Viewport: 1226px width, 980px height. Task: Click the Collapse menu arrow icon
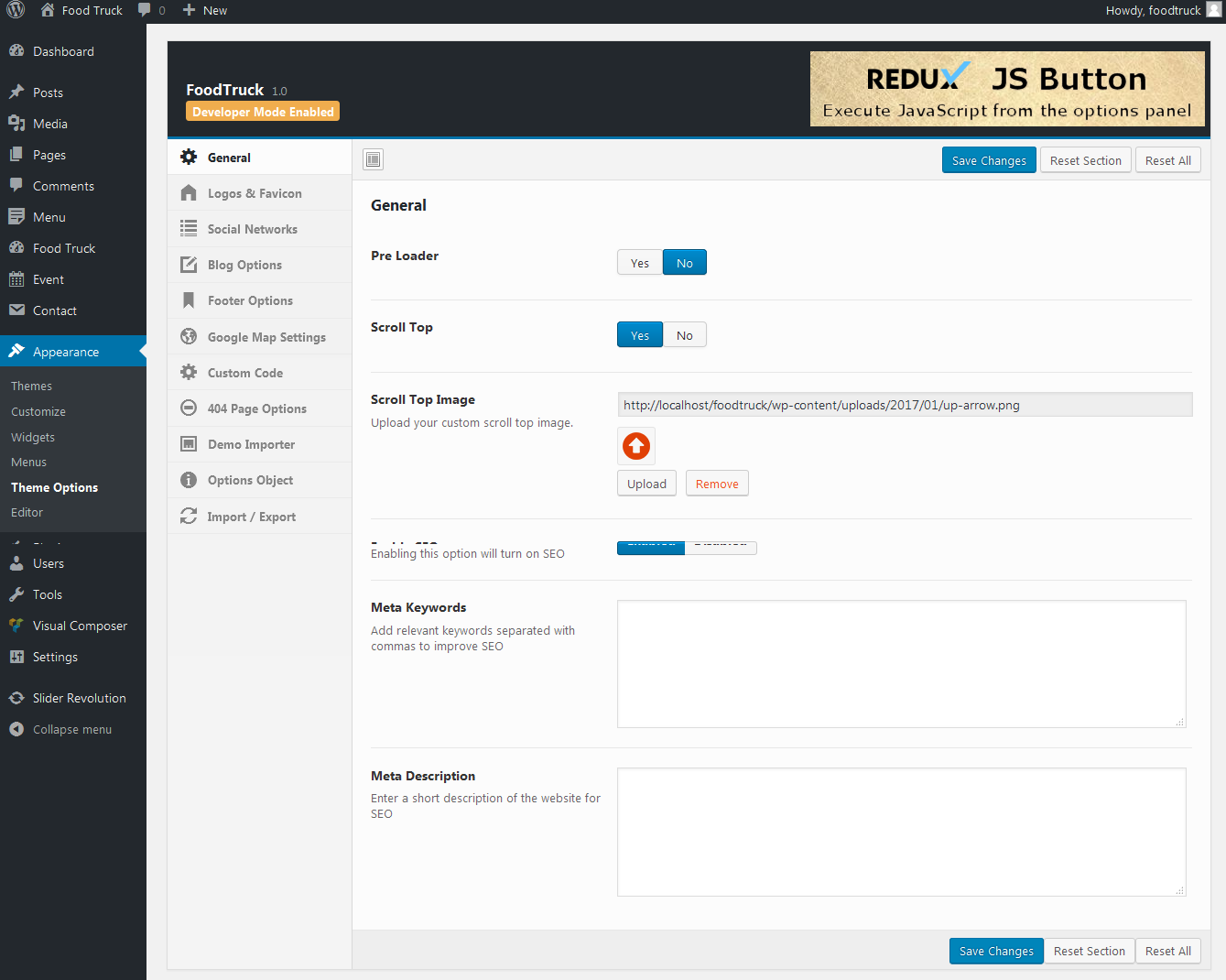(16, 729)
